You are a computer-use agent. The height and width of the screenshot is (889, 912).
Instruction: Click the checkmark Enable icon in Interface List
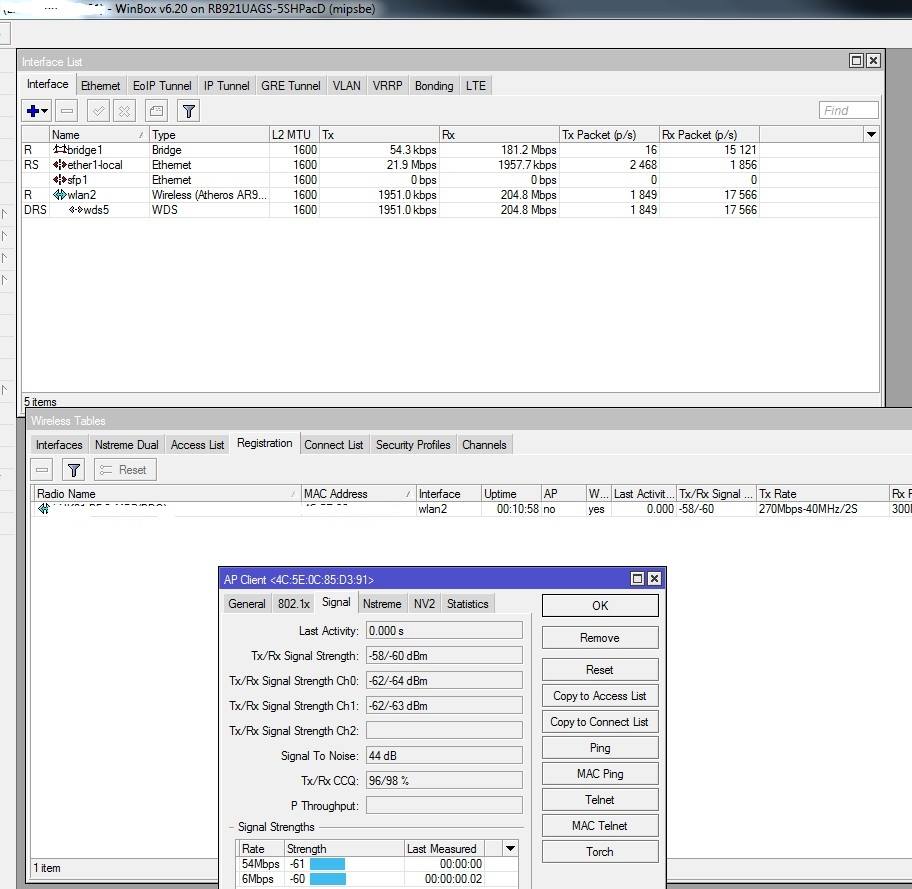pos(98,111)
